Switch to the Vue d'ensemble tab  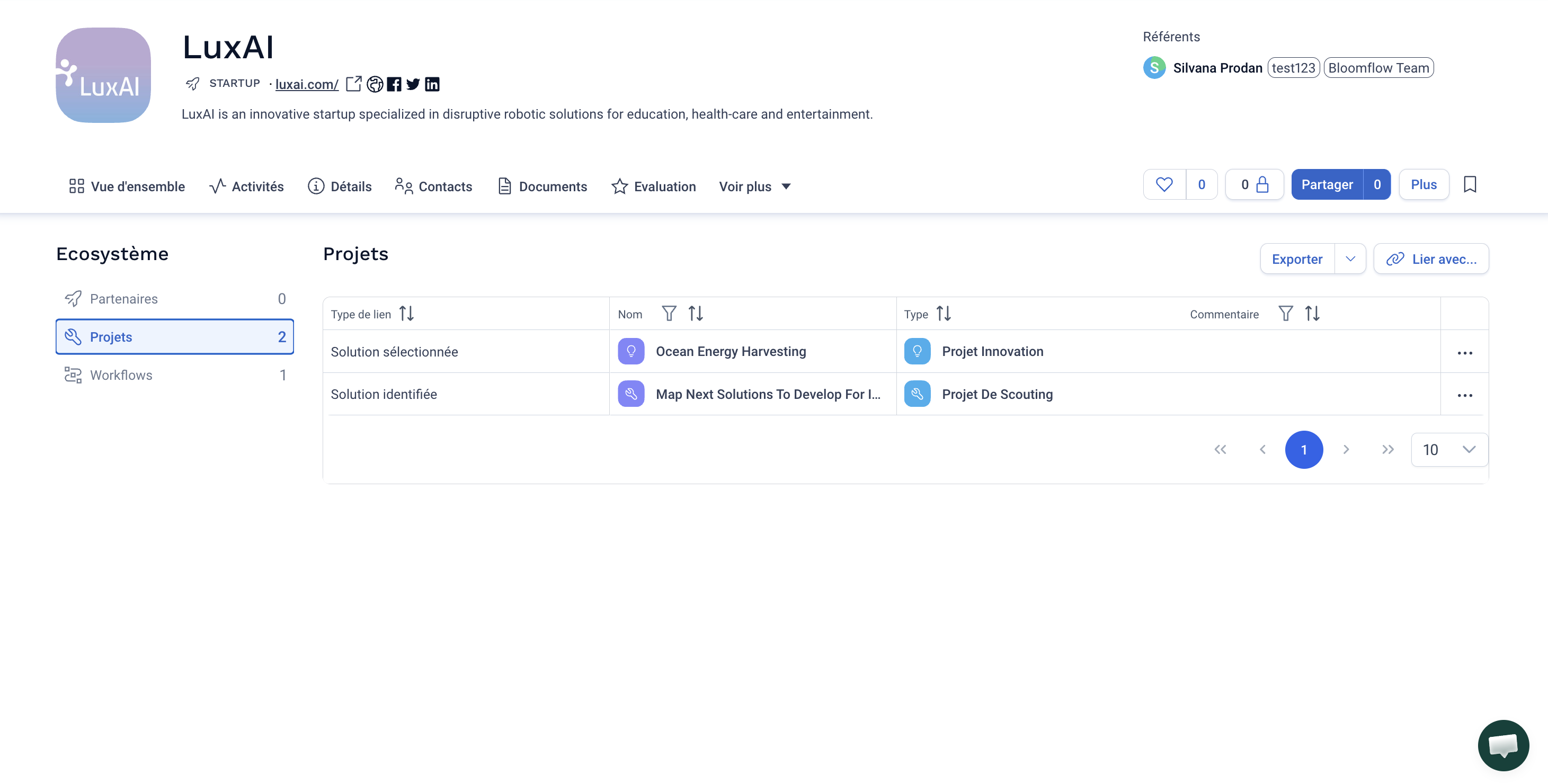(x=127, y=187)
